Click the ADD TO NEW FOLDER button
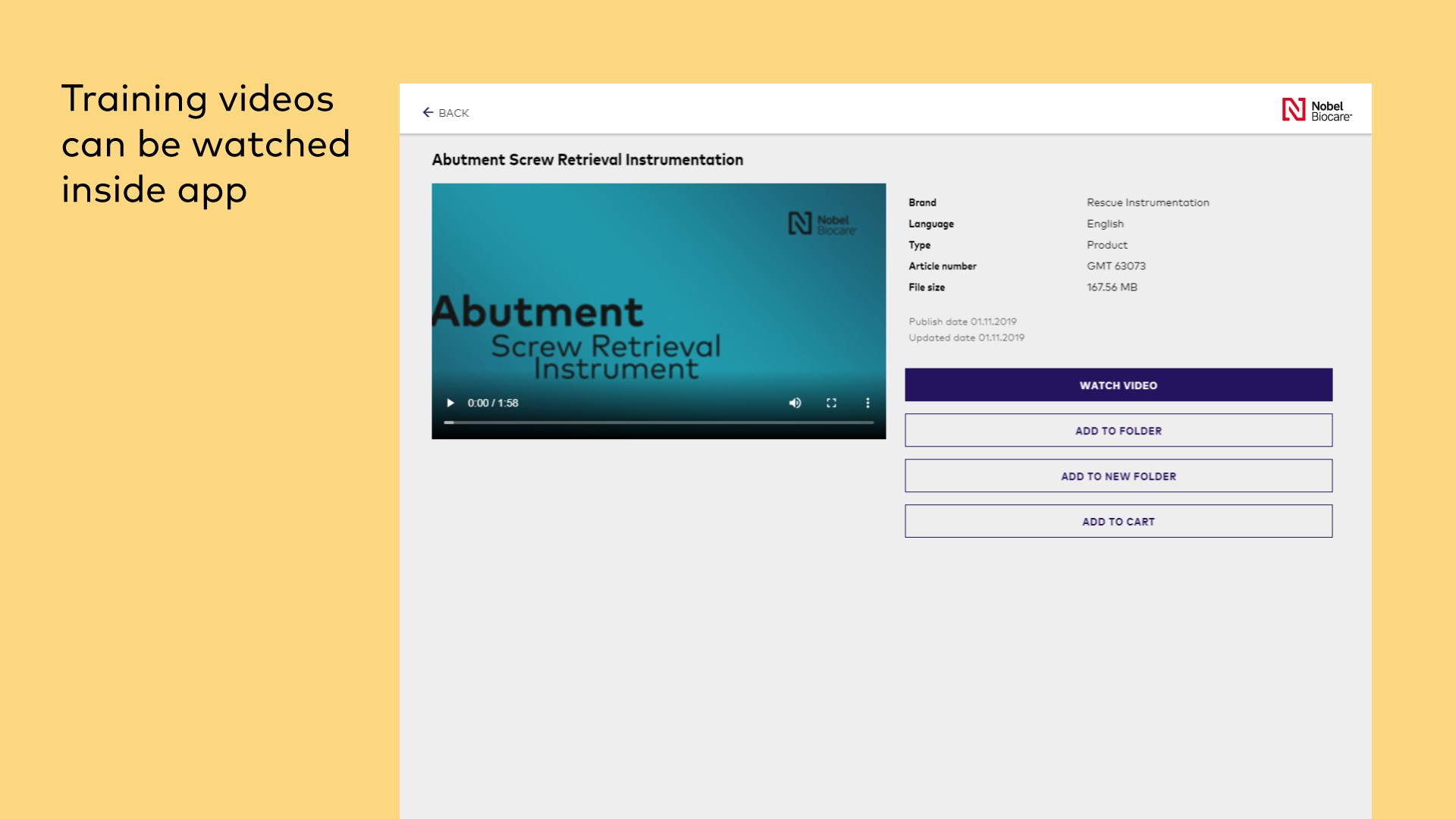The image size is (1456, 819). pos(1118,475)
